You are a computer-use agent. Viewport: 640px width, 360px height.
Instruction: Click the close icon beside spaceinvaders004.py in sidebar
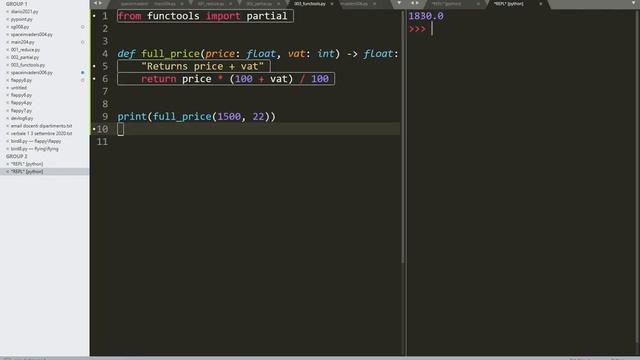(7, 35)
